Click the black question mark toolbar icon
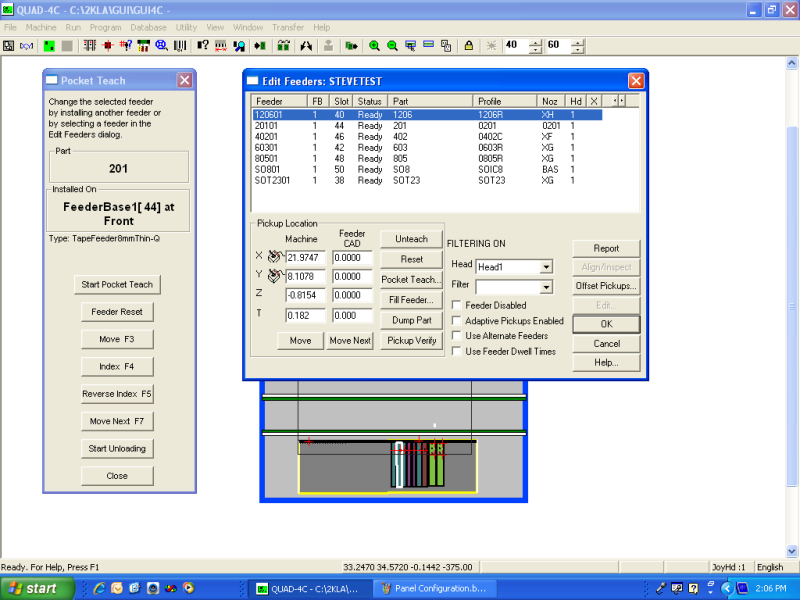Viewport: 800px width, 600px height. [x=203, y=46]
